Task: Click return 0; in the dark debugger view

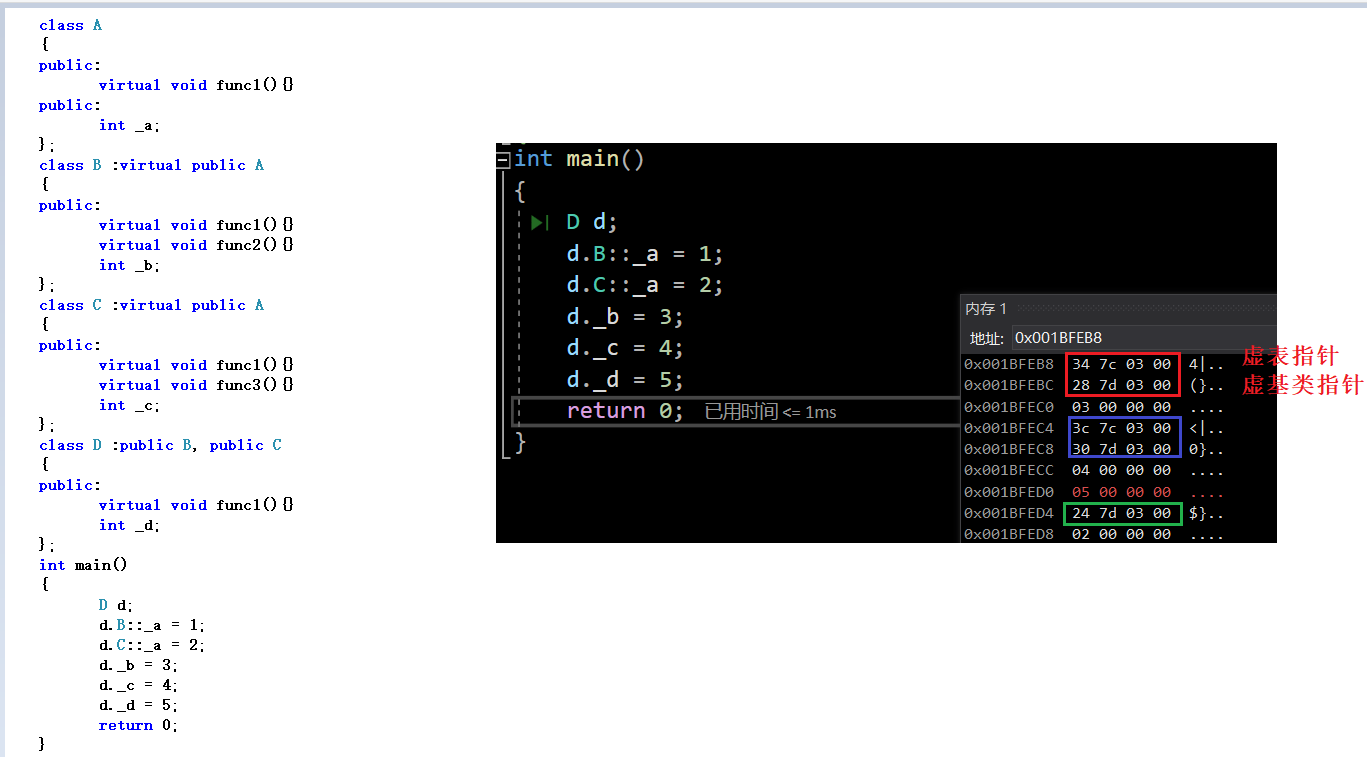Action: coord(625,411)
